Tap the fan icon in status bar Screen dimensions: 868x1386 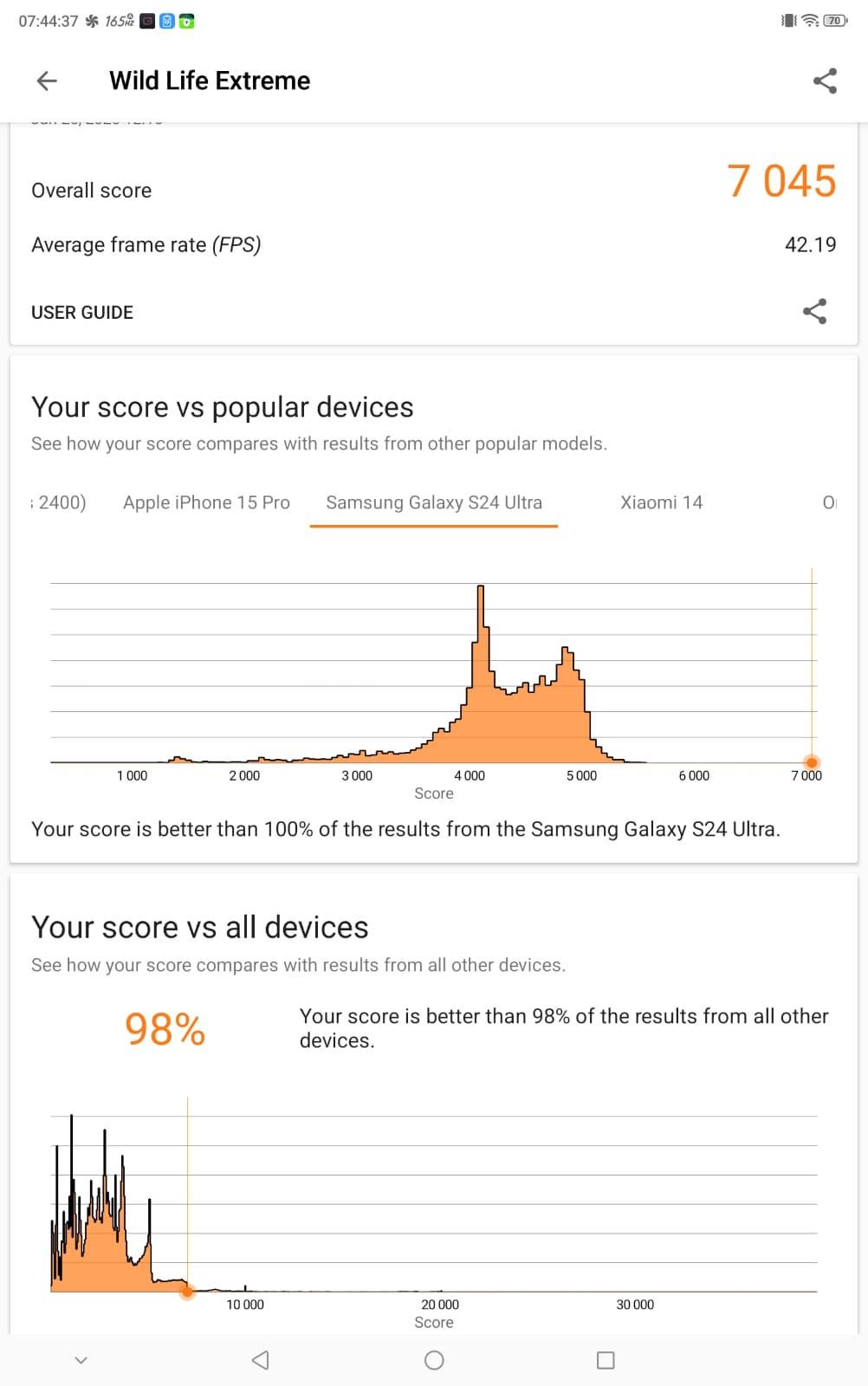click(92, 21)
